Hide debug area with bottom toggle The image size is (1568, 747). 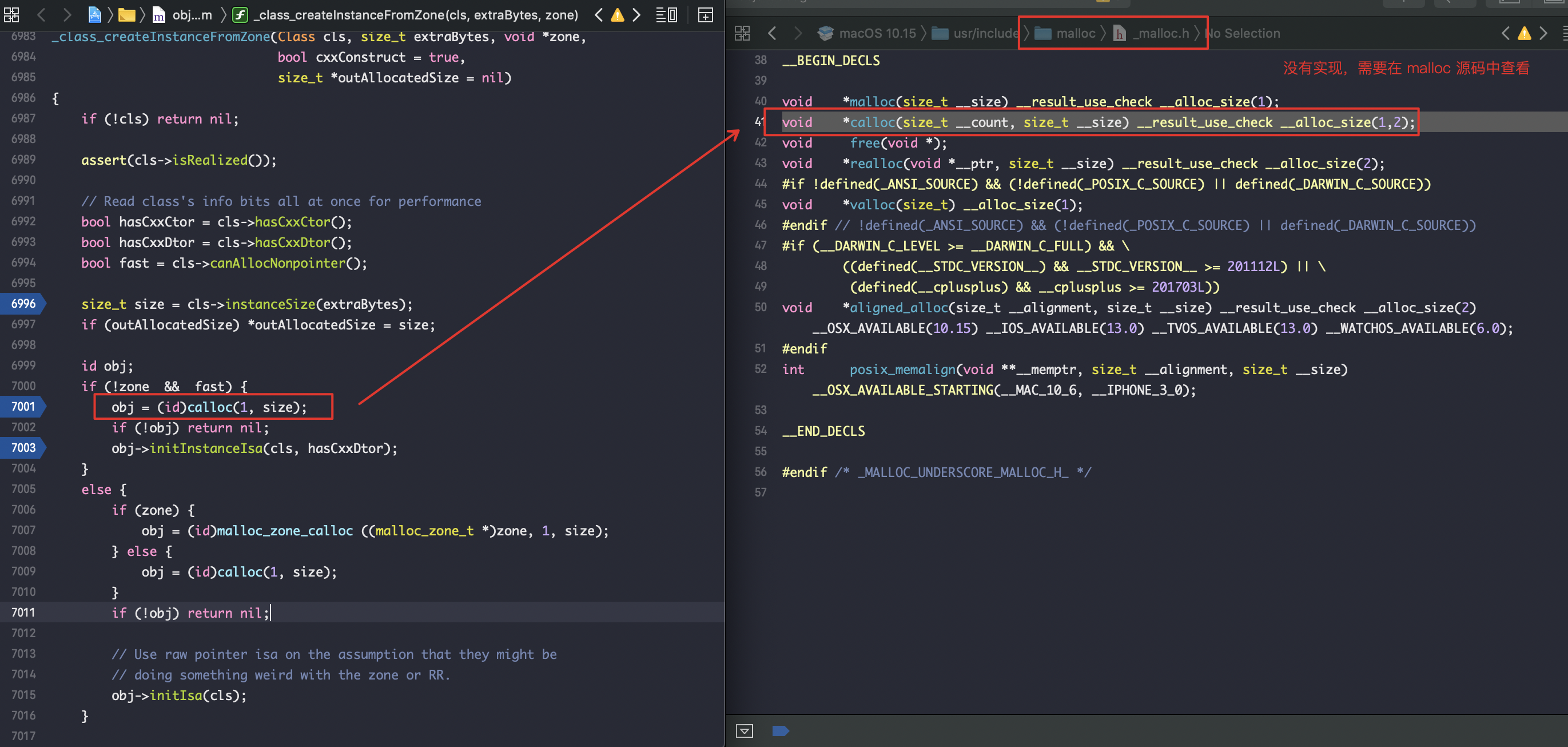[744, 730]
